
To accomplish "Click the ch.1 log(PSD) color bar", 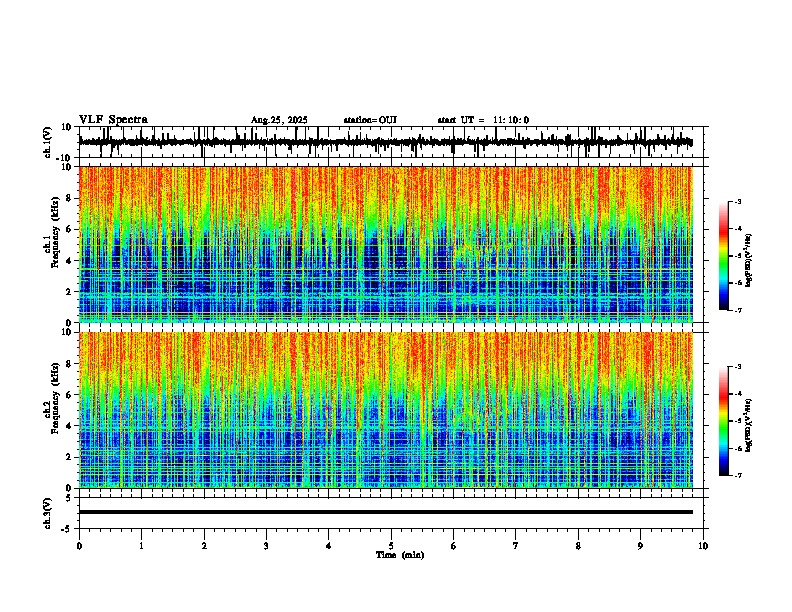I will coord(723,256).
